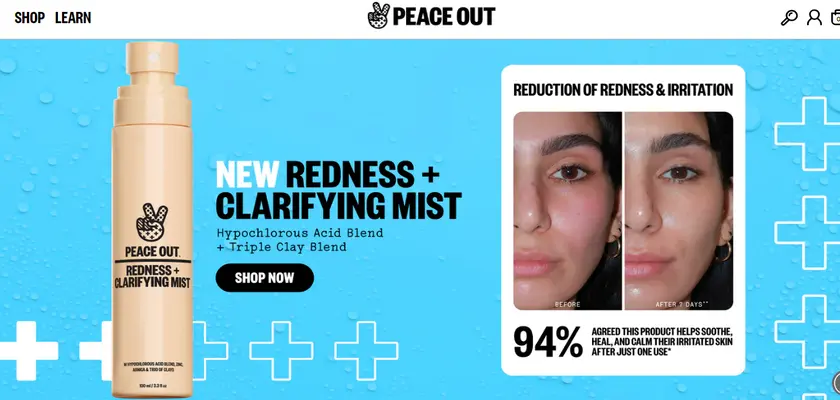Open the SHOP menu
840x400 pixels.
(x=29, y=18)
